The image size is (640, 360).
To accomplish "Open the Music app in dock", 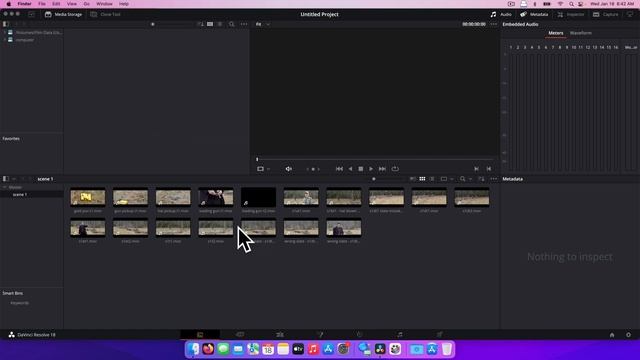I will [x=313, y=349].
